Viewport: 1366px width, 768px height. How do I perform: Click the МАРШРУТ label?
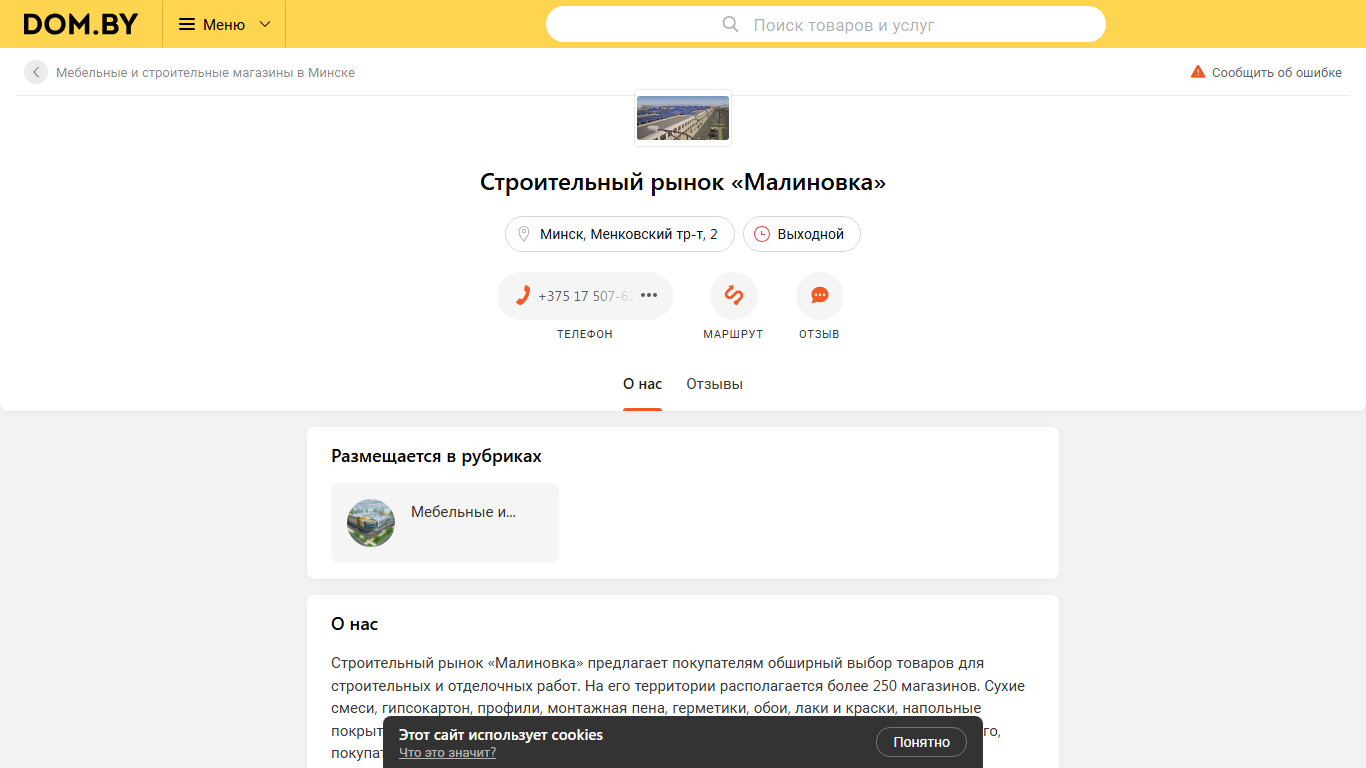click(x=733, y=334)
